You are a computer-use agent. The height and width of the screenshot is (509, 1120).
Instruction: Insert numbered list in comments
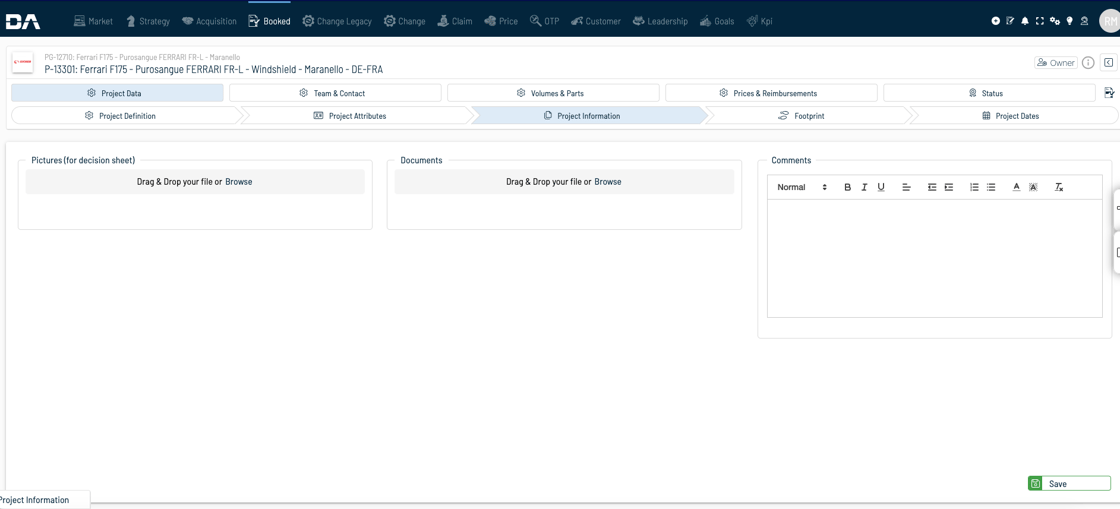coord(974,187)
